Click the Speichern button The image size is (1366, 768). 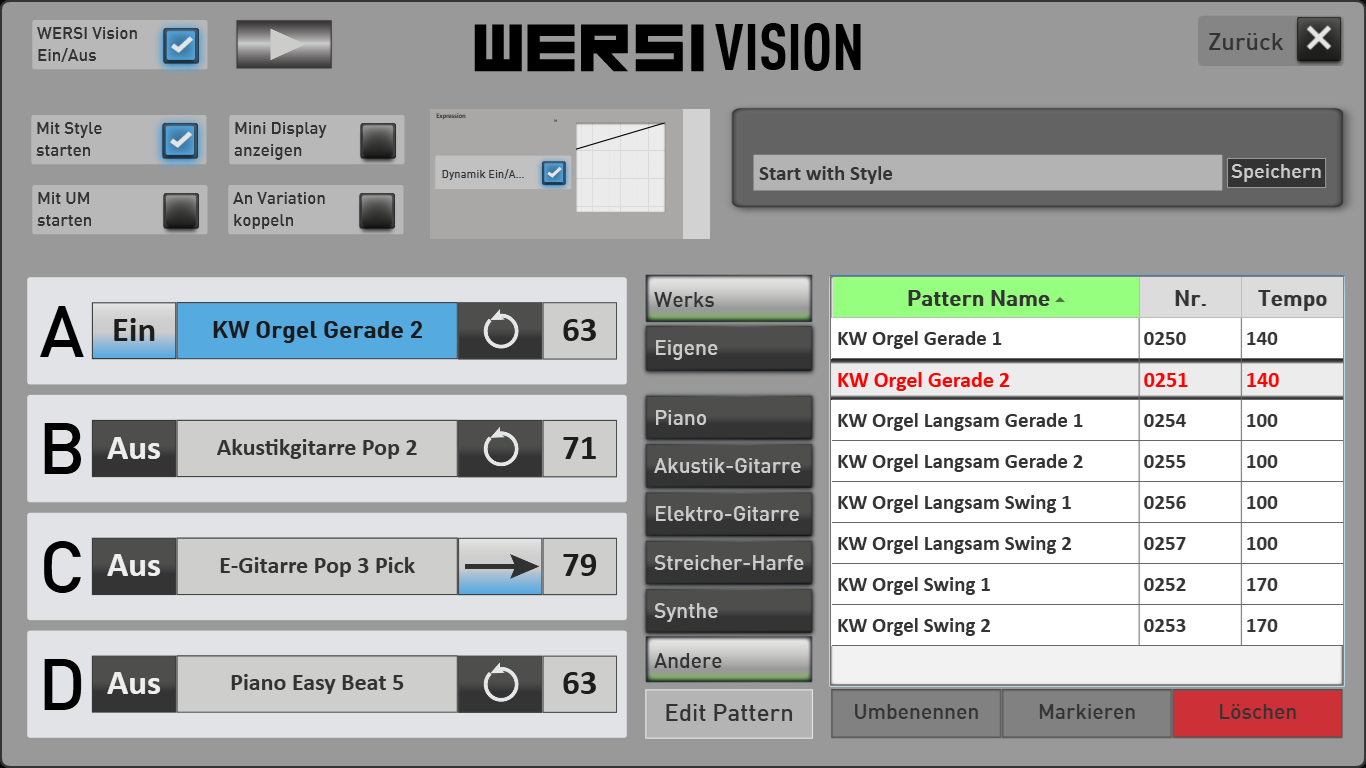point(1276,172)
